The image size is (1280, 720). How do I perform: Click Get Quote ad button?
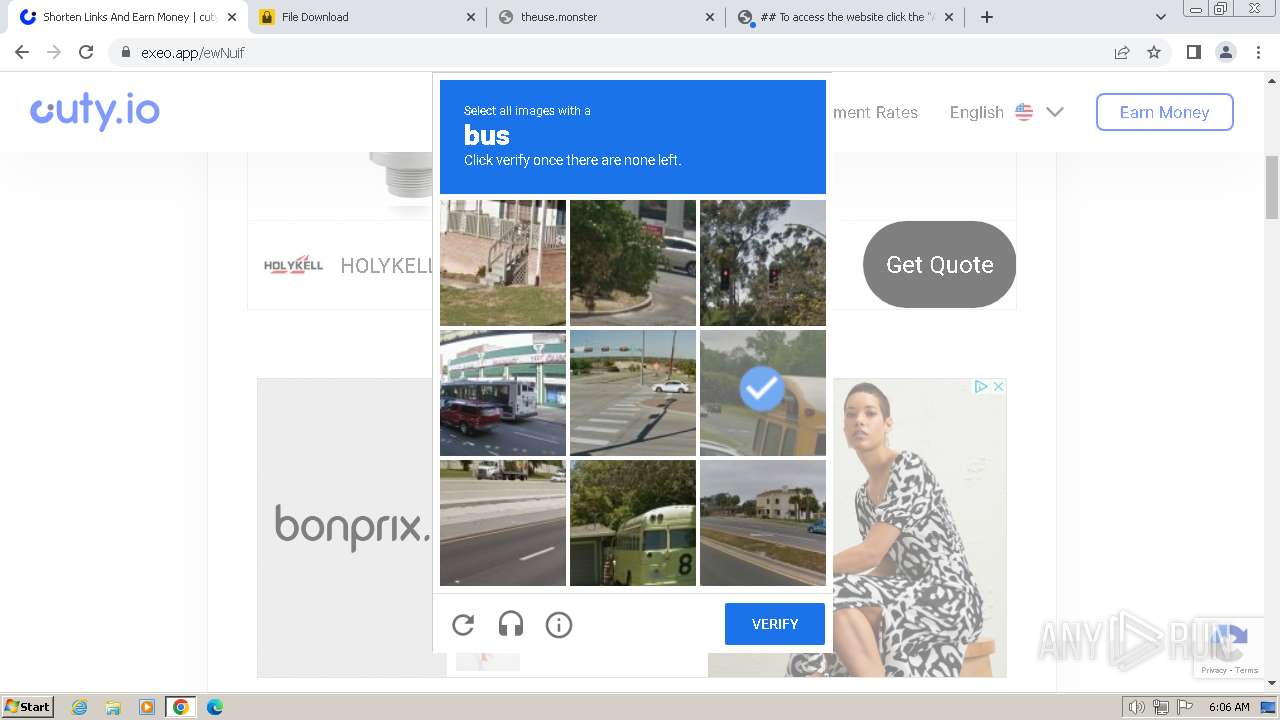(939, 264)
